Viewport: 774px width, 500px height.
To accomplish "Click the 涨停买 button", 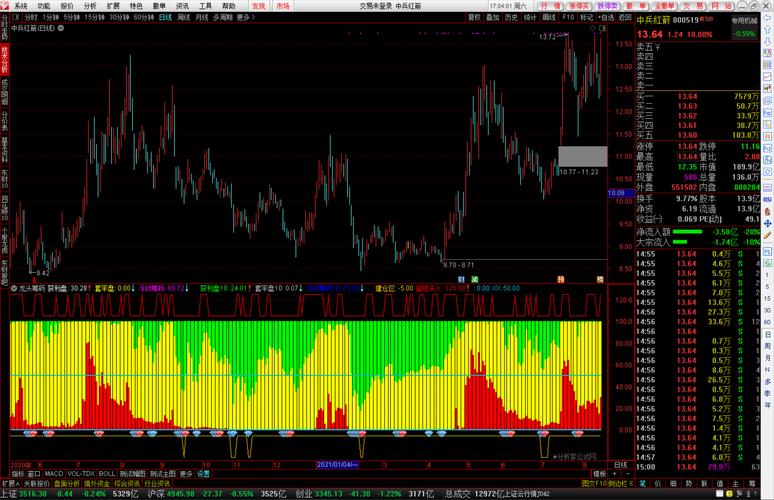I will tap(579, 6).
